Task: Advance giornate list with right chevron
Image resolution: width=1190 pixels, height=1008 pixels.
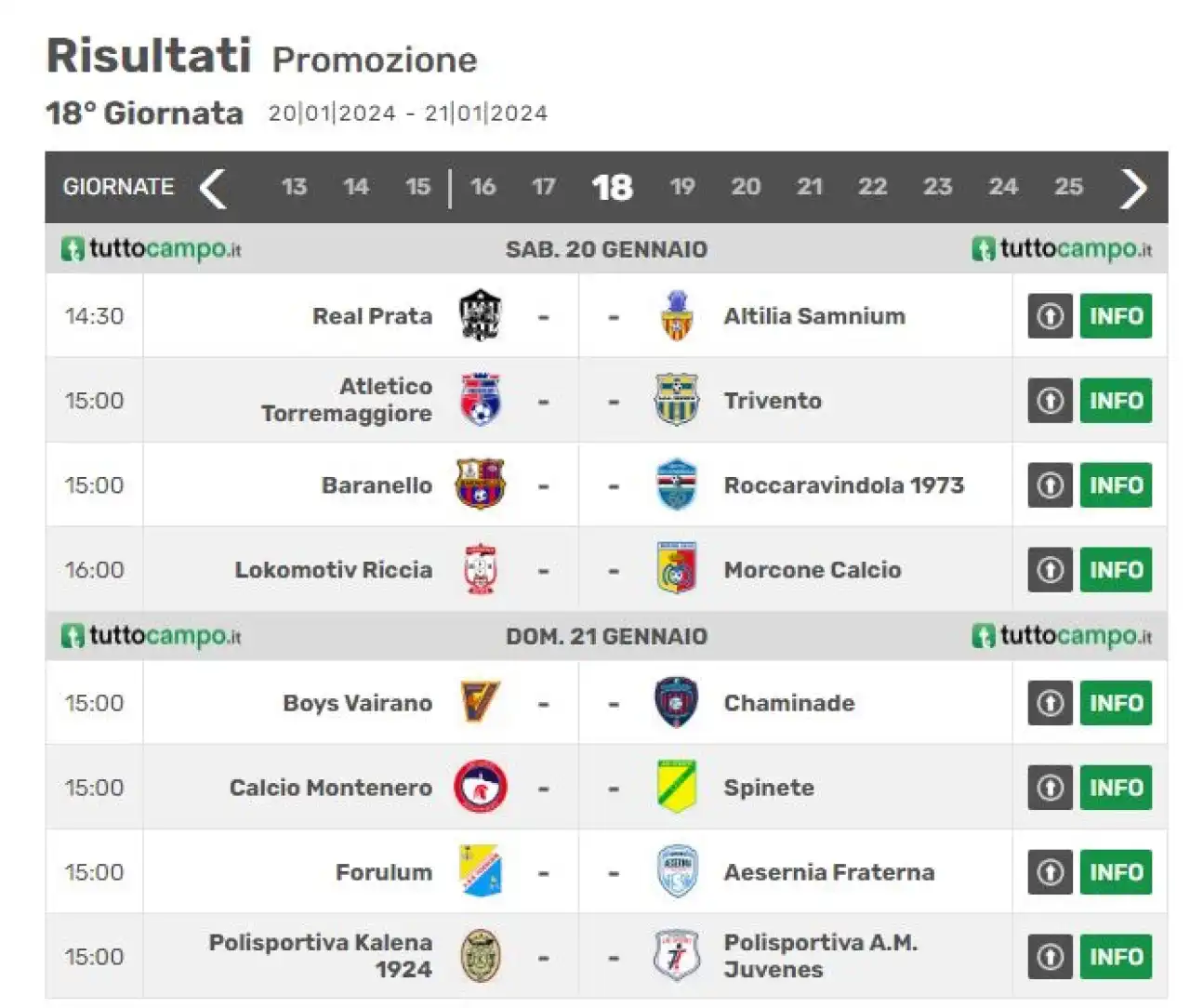Action: click(1133, 189)
